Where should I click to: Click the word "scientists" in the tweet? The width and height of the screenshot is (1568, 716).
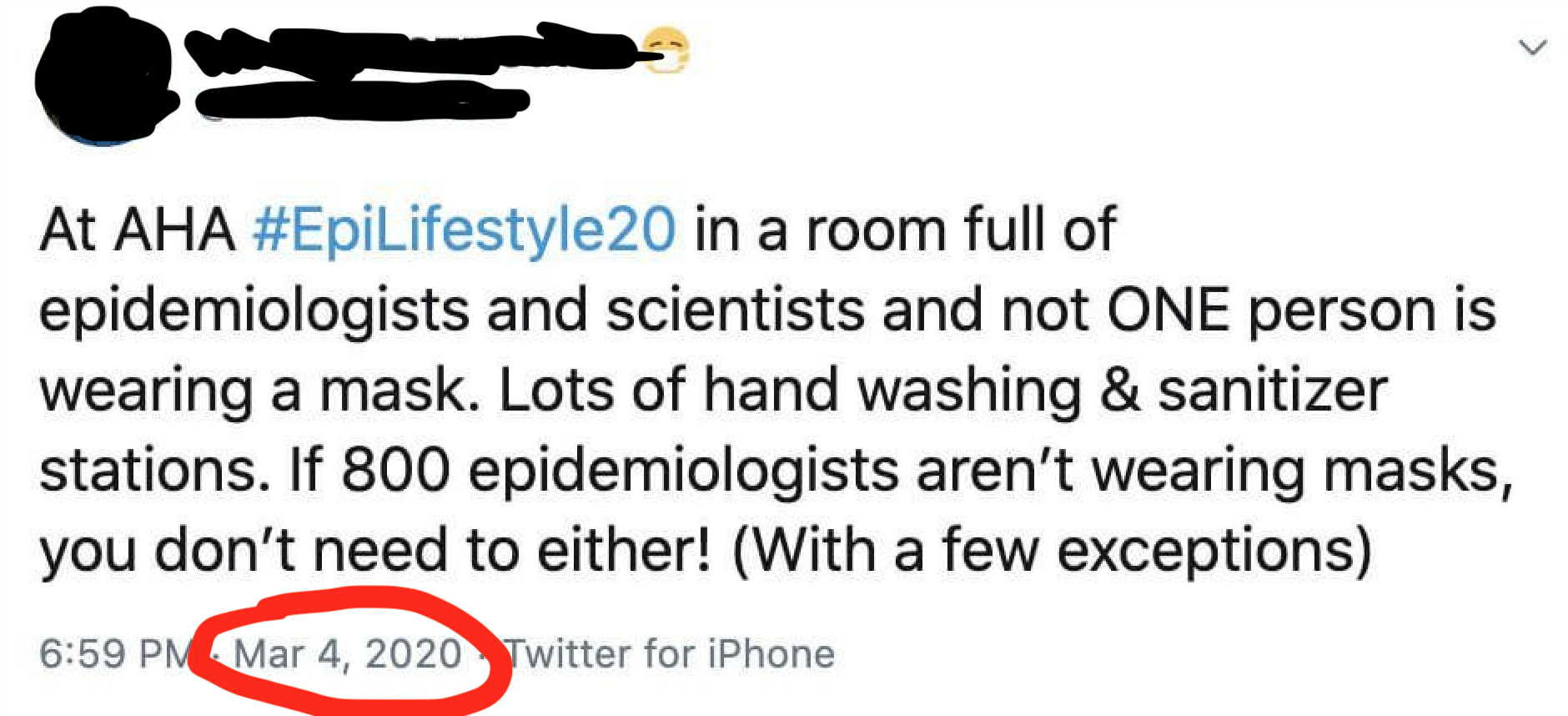(735, 310)
